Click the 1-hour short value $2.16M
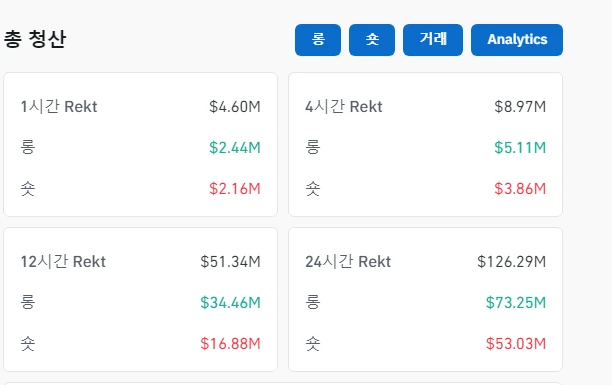Screen dimensions: 612x385 point(235,189)
